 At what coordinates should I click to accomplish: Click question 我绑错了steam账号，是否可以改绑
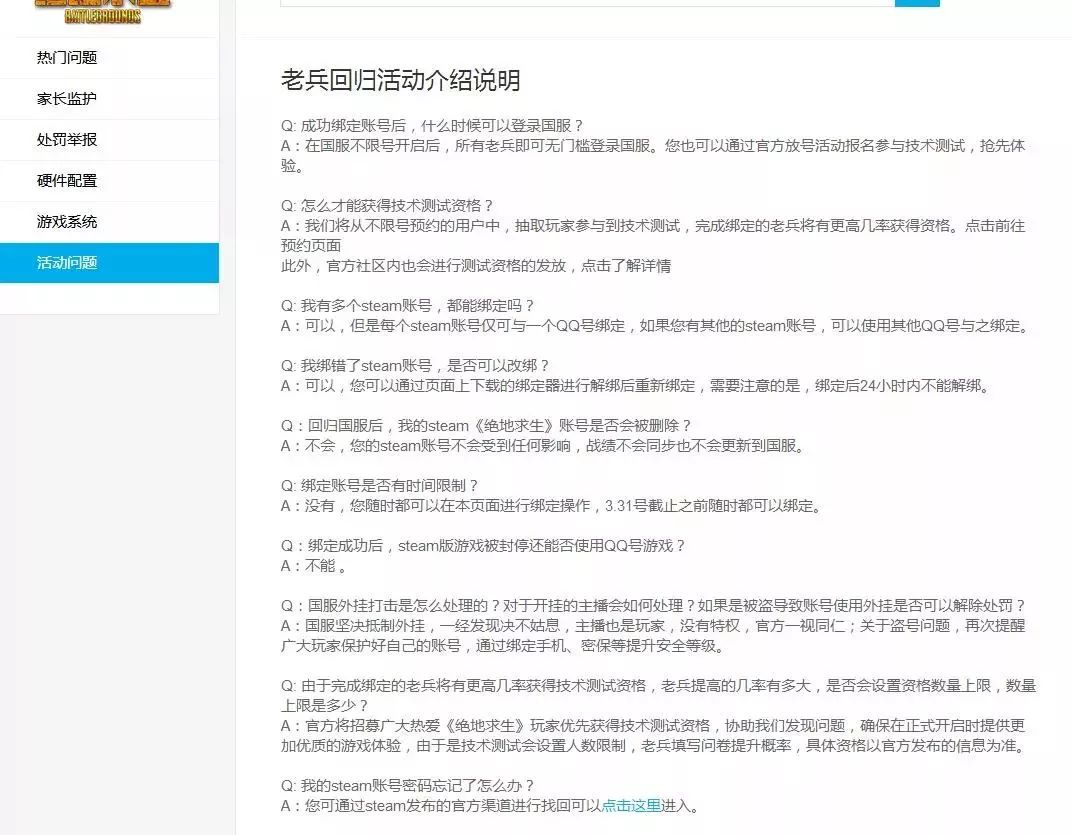coord(415,366)
